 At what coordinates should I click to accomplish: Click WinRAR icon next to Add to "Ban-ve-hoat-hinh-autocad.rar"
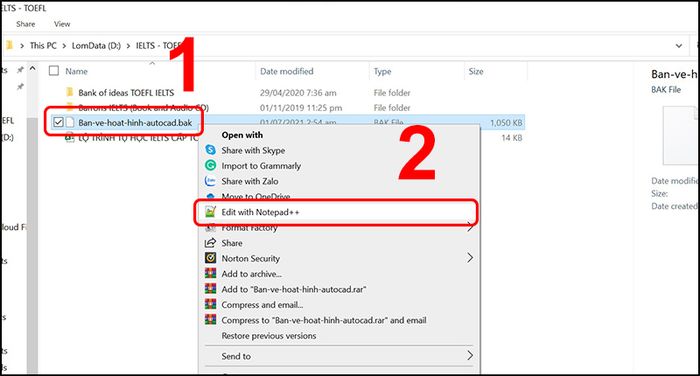point(210,289)
